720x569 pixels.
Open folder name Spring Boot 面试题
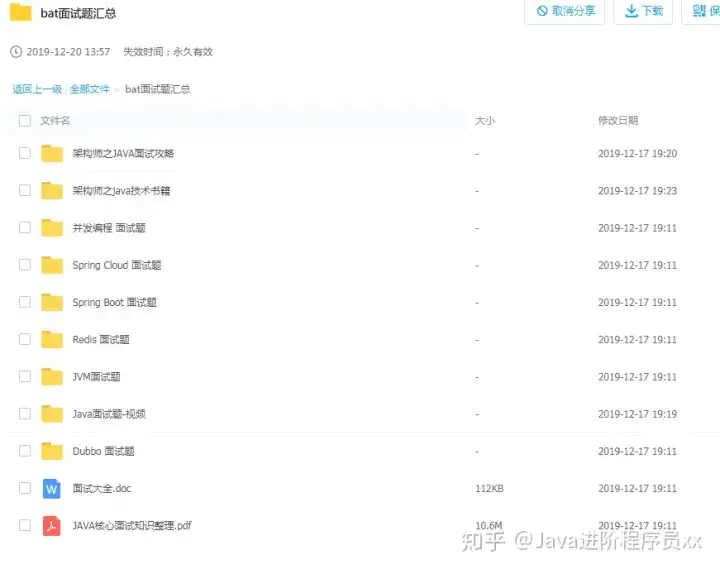click(114, 303)
